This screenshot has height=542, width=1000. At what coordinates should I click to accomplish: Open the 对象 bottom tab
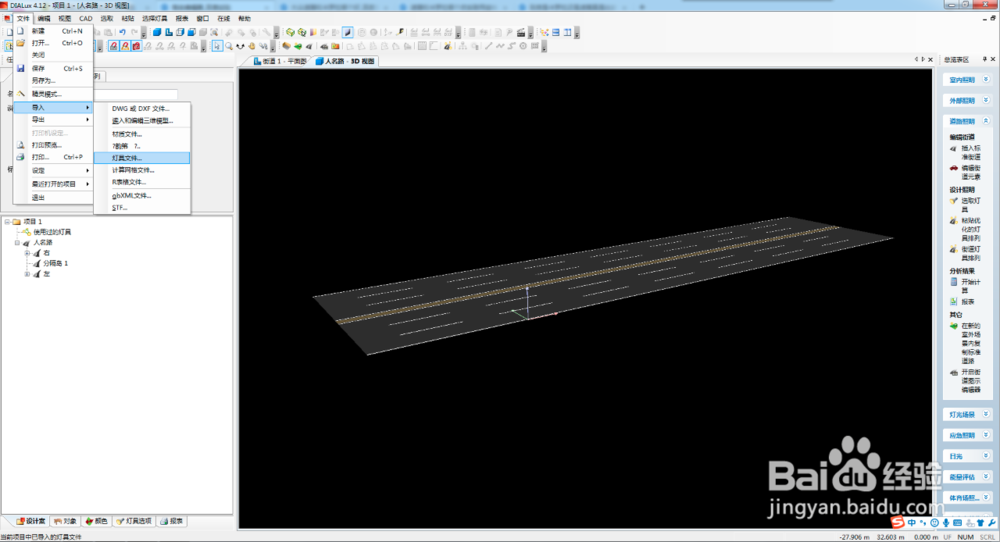pos(65,521)
